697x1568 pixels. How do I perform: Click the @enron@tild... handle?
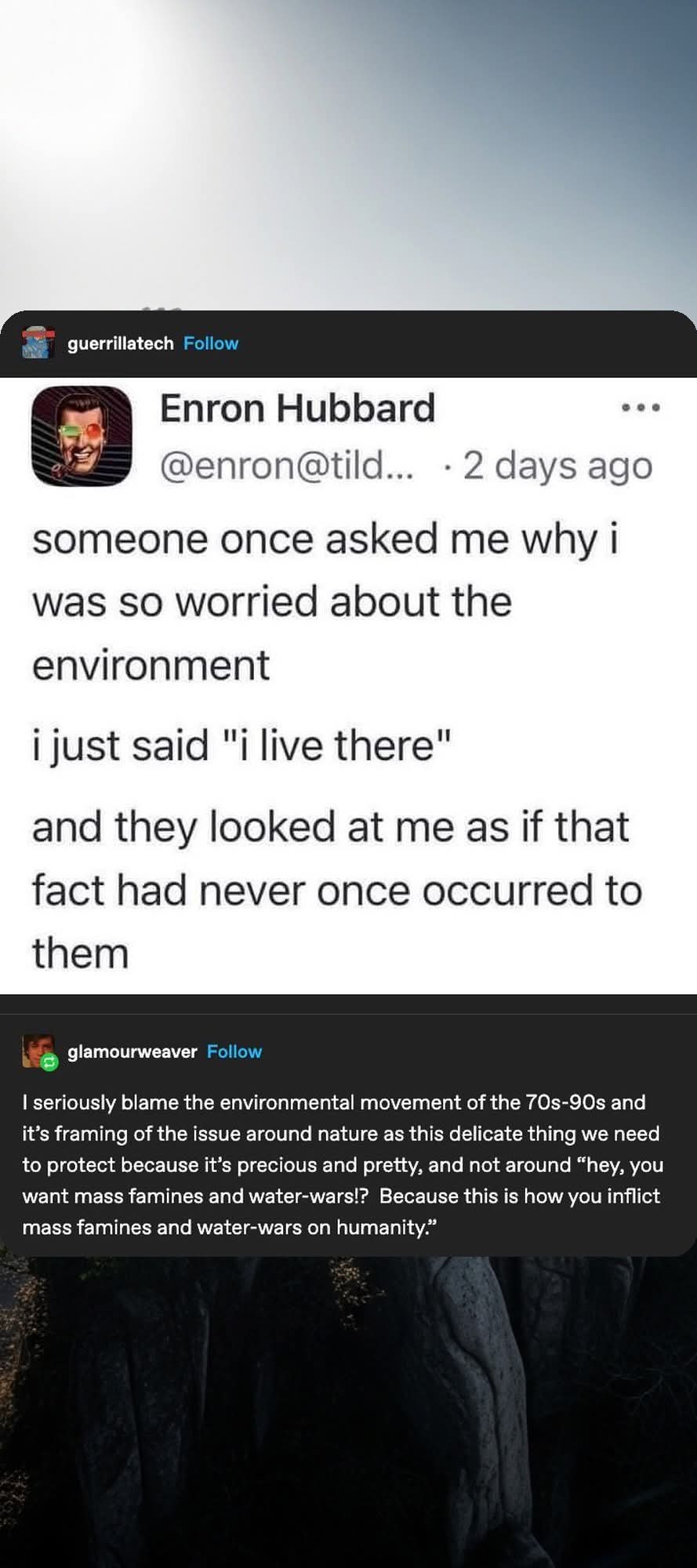point(289,466)
